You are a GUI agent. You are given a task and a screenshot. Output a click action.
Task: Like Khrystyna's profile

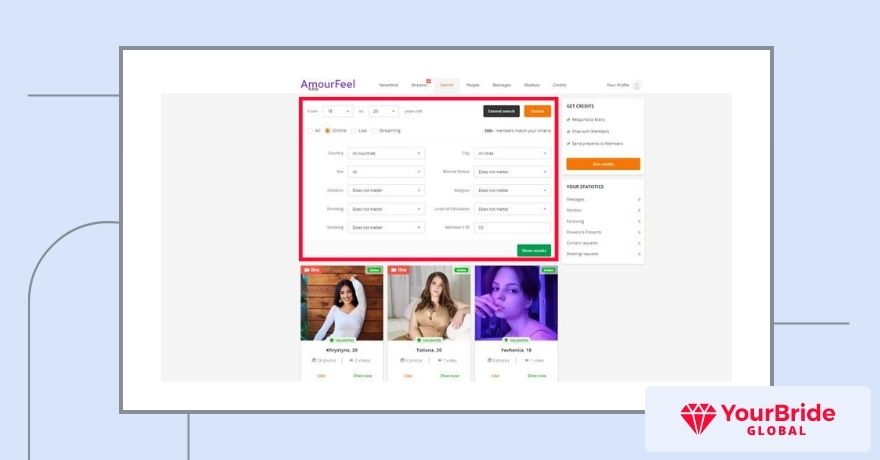point(322,376)
